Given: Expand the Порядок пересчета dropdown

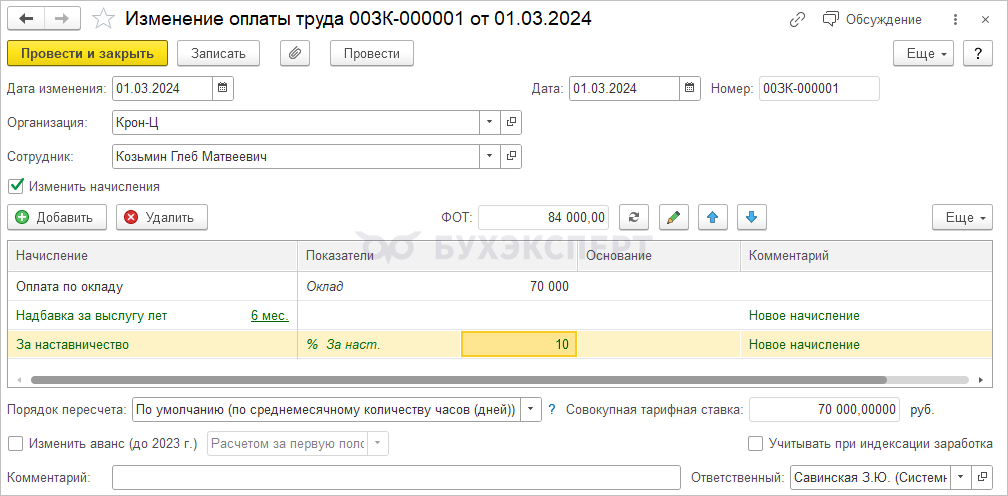Looking at the screenshot, I should click(530, 409).
